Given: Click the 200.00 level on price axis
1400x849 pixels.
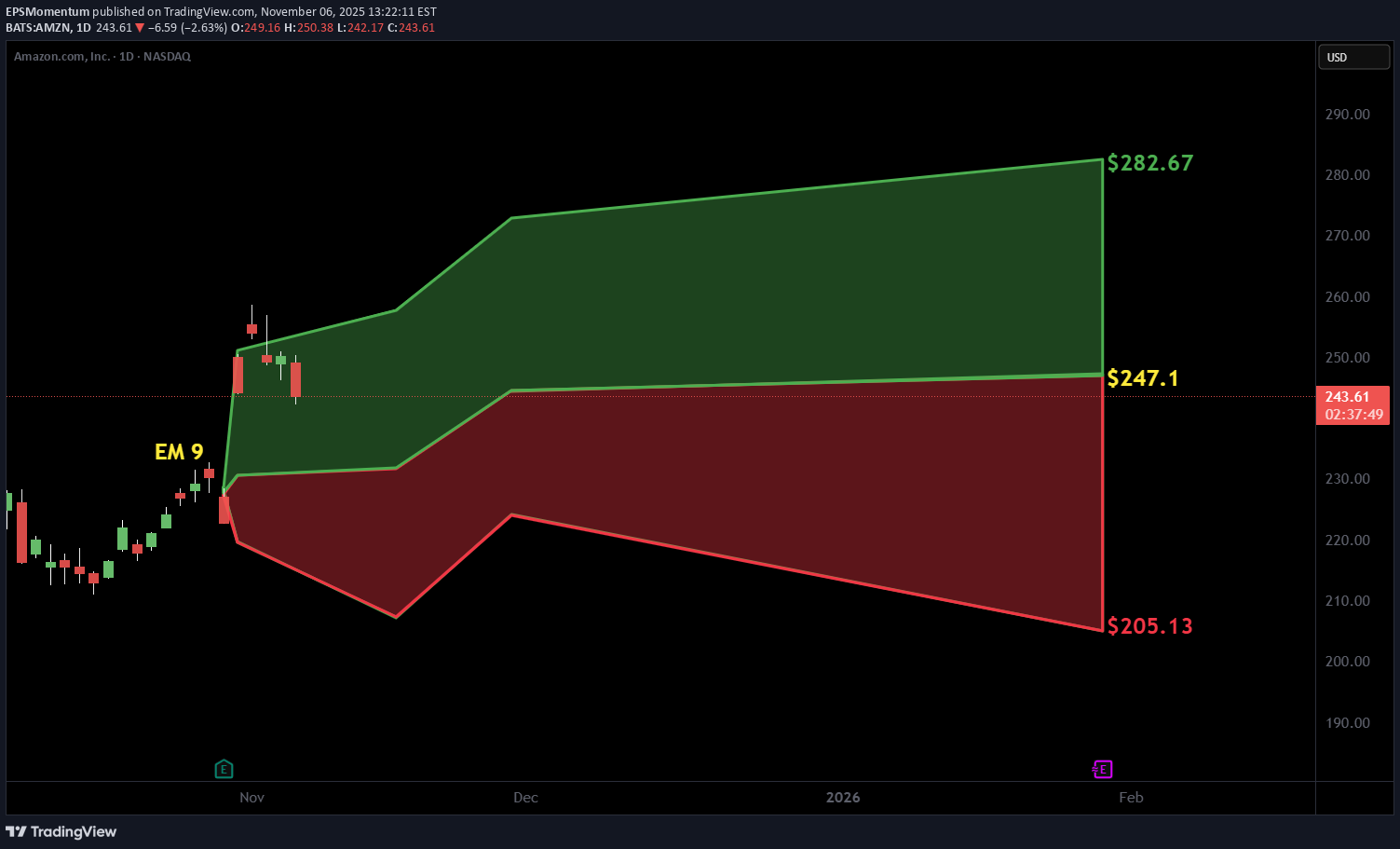Looking at the screenshot, I should pyautogui.click(x=1347, y=661).
